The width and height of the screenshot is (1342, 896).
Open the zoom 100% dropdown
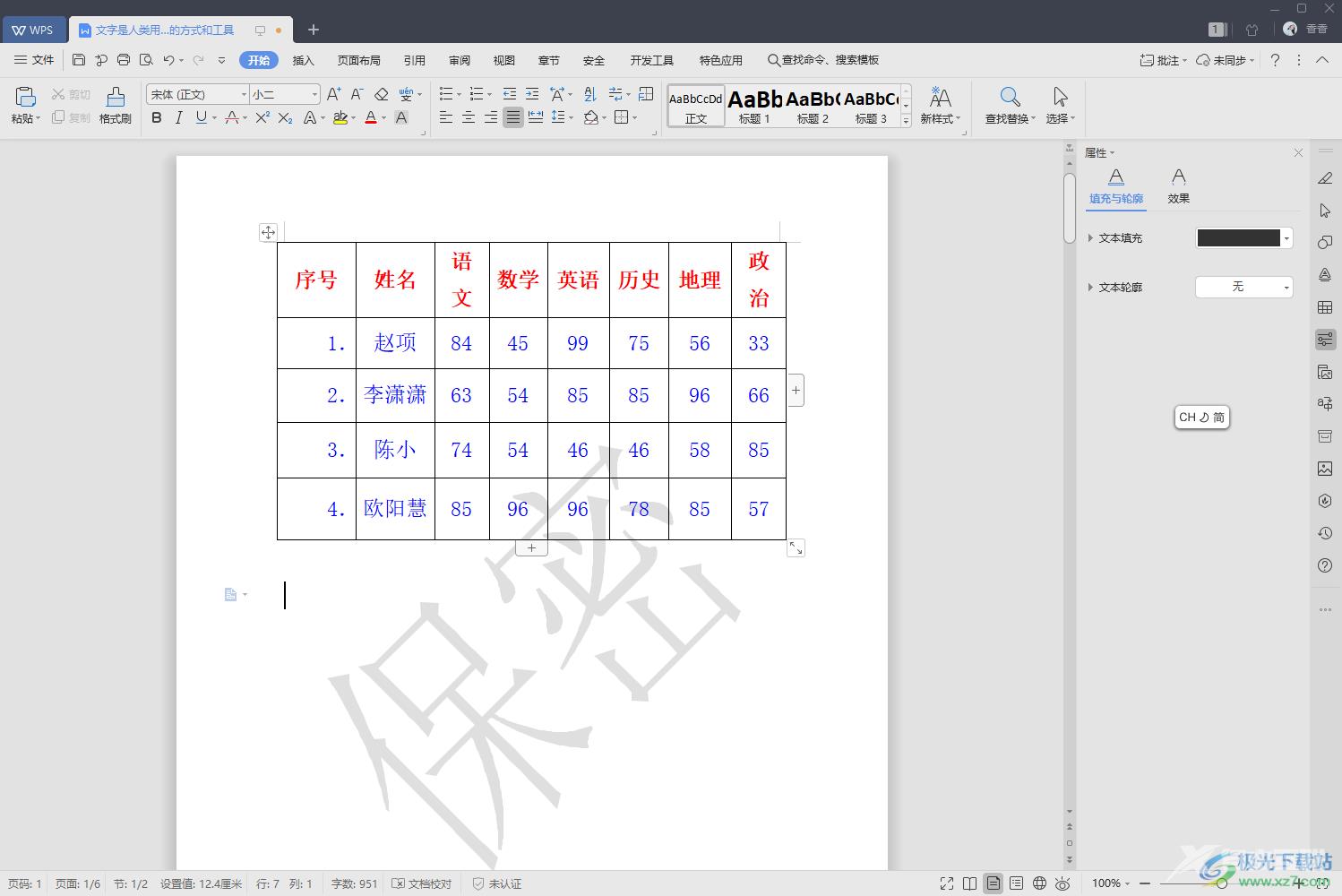click(x=1111, y=883)
